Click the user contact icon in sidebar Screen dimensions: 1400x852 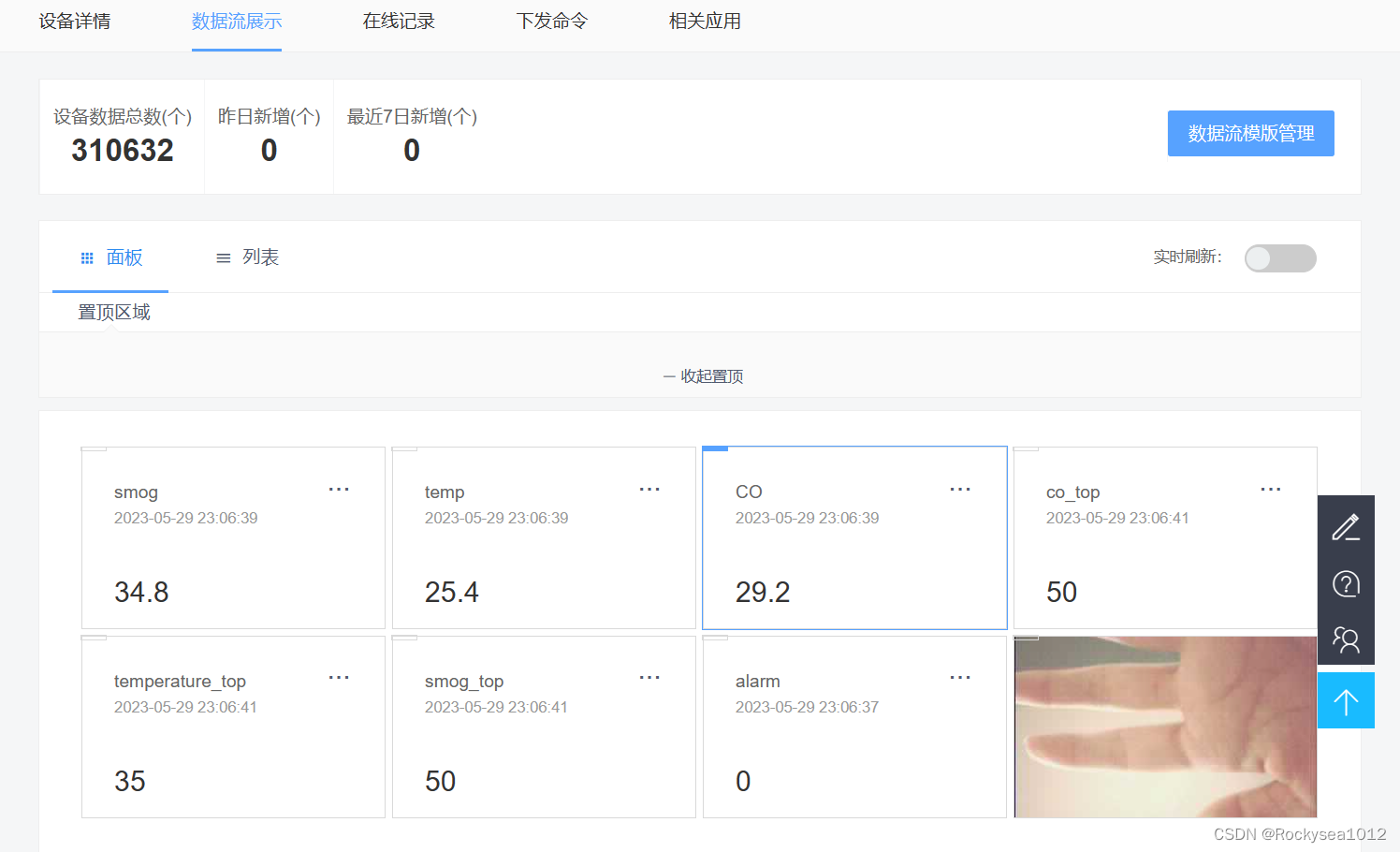(x=1346, y=639)
